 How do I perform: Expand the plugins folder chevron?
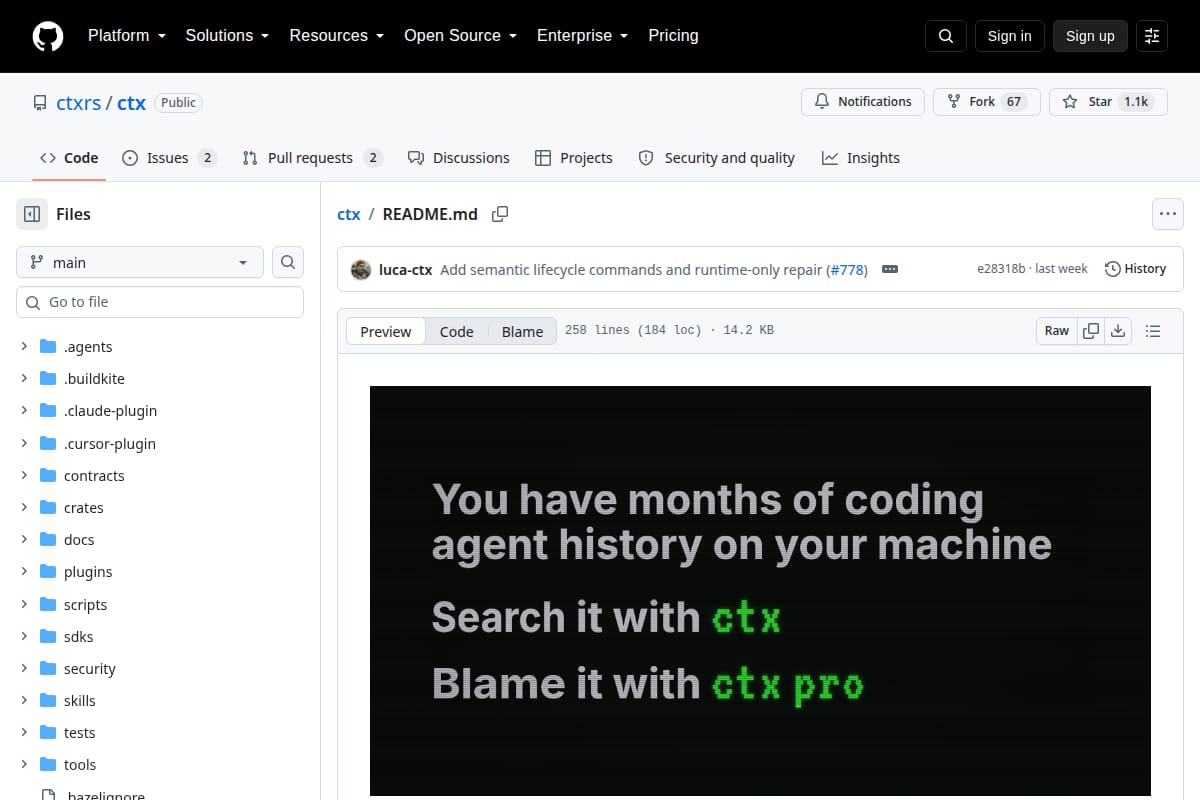pyautogui.click(x=24, y=572)
